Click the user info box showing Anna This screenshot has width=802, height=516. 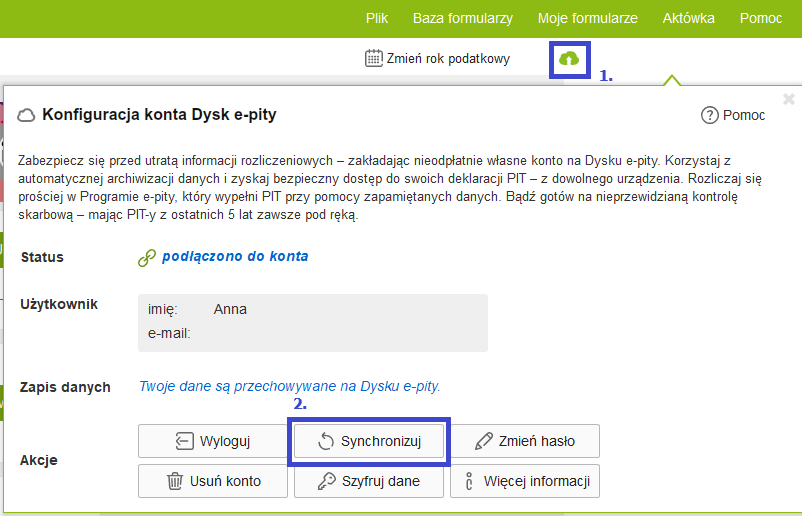(312, 322)
